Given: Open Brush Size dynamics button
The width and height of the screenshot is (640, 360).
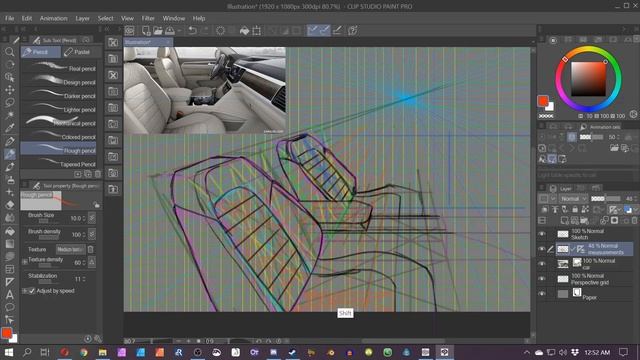Looking at the screenshot, I should [x=92, y=218].
